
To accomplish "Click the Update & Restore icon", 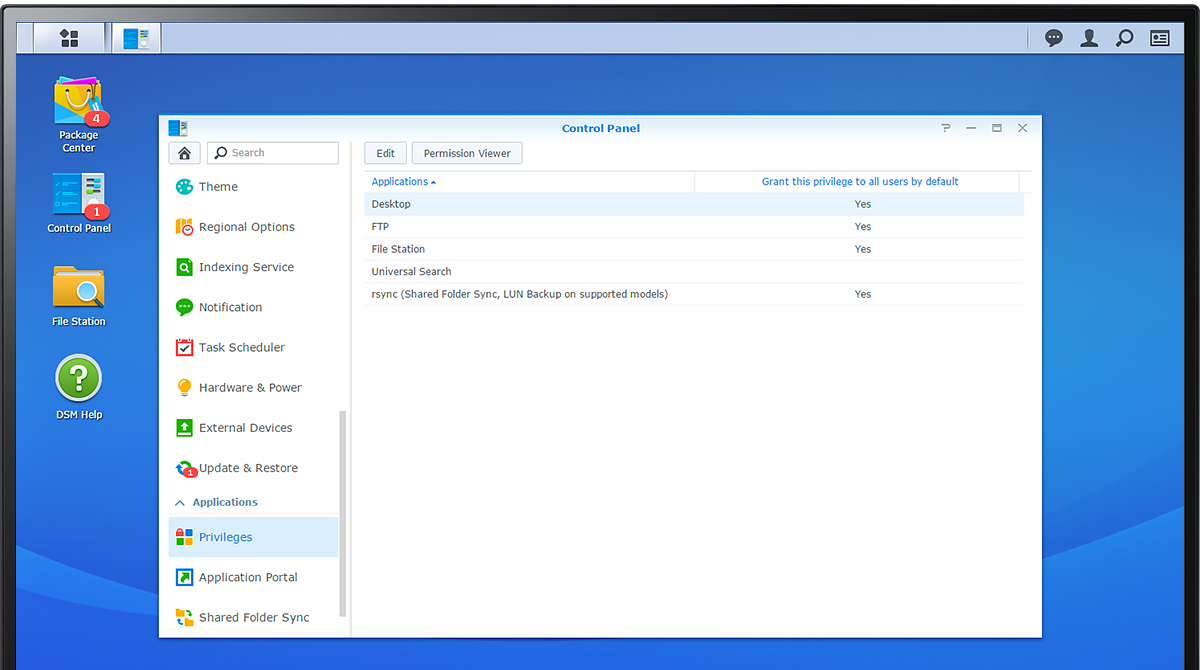I will (184, 468).
